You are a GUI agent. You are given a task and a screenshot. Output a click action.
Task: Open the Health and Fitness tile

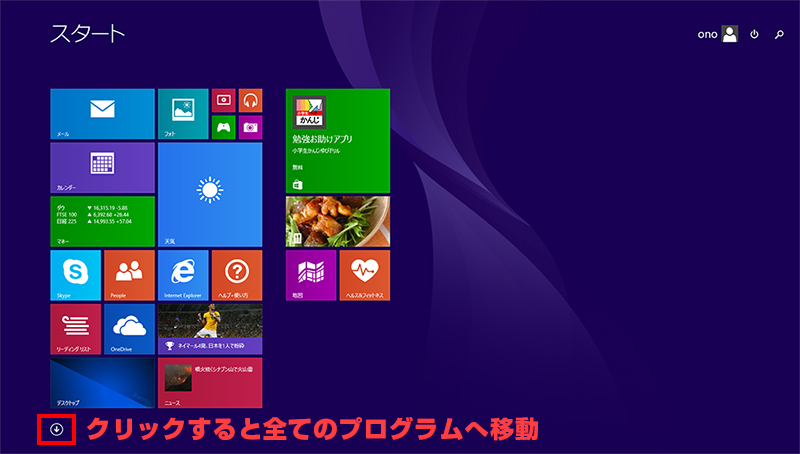click(365, 275)
